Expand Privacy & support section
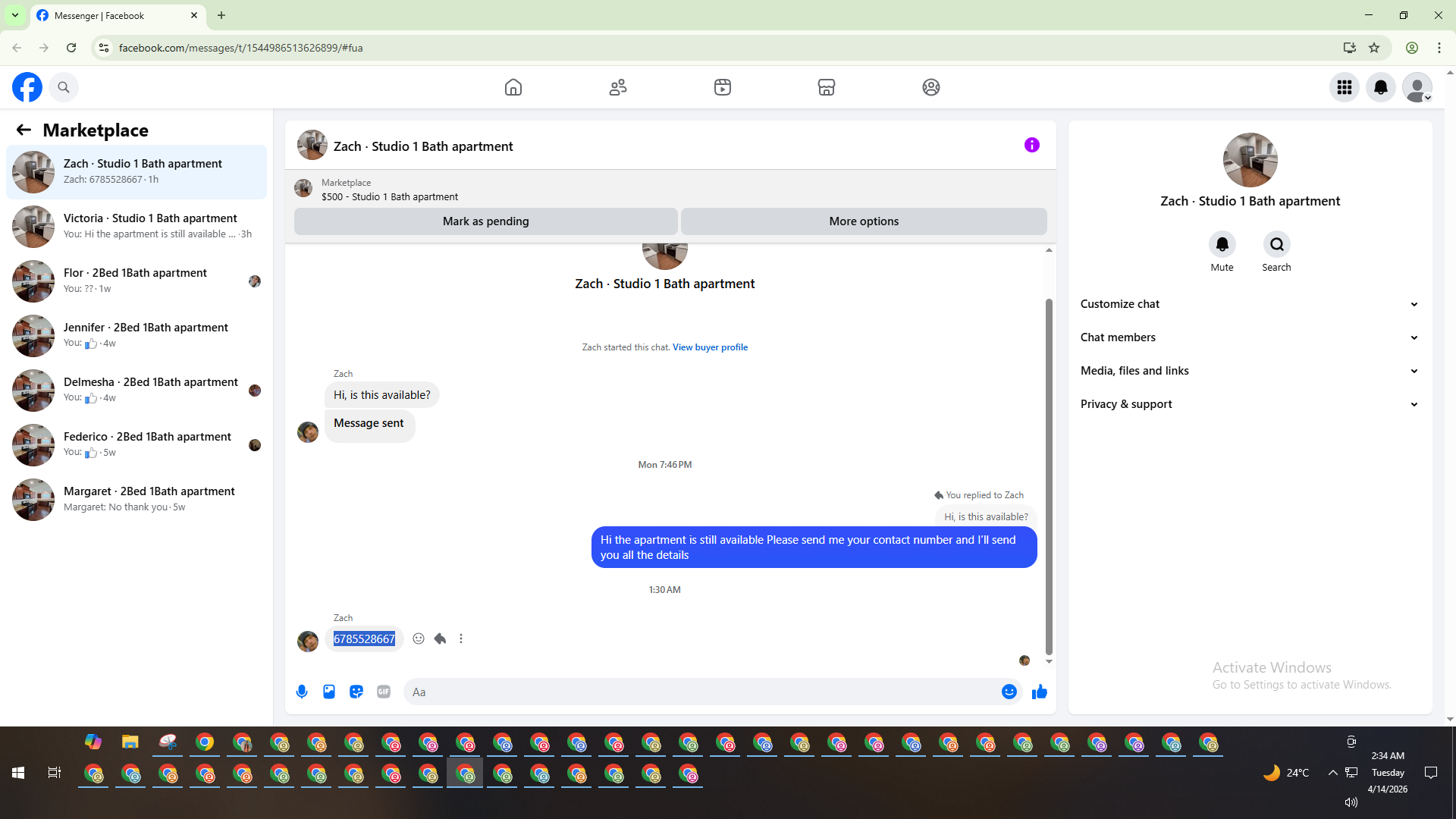The image size is (1456, 819). [x=1249, y=404]
